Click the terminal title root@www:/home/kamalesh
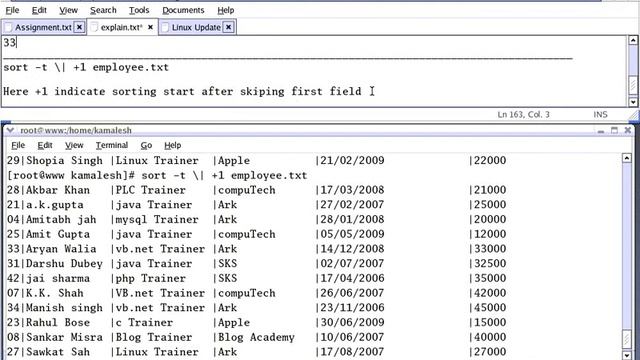 point(76,130)
